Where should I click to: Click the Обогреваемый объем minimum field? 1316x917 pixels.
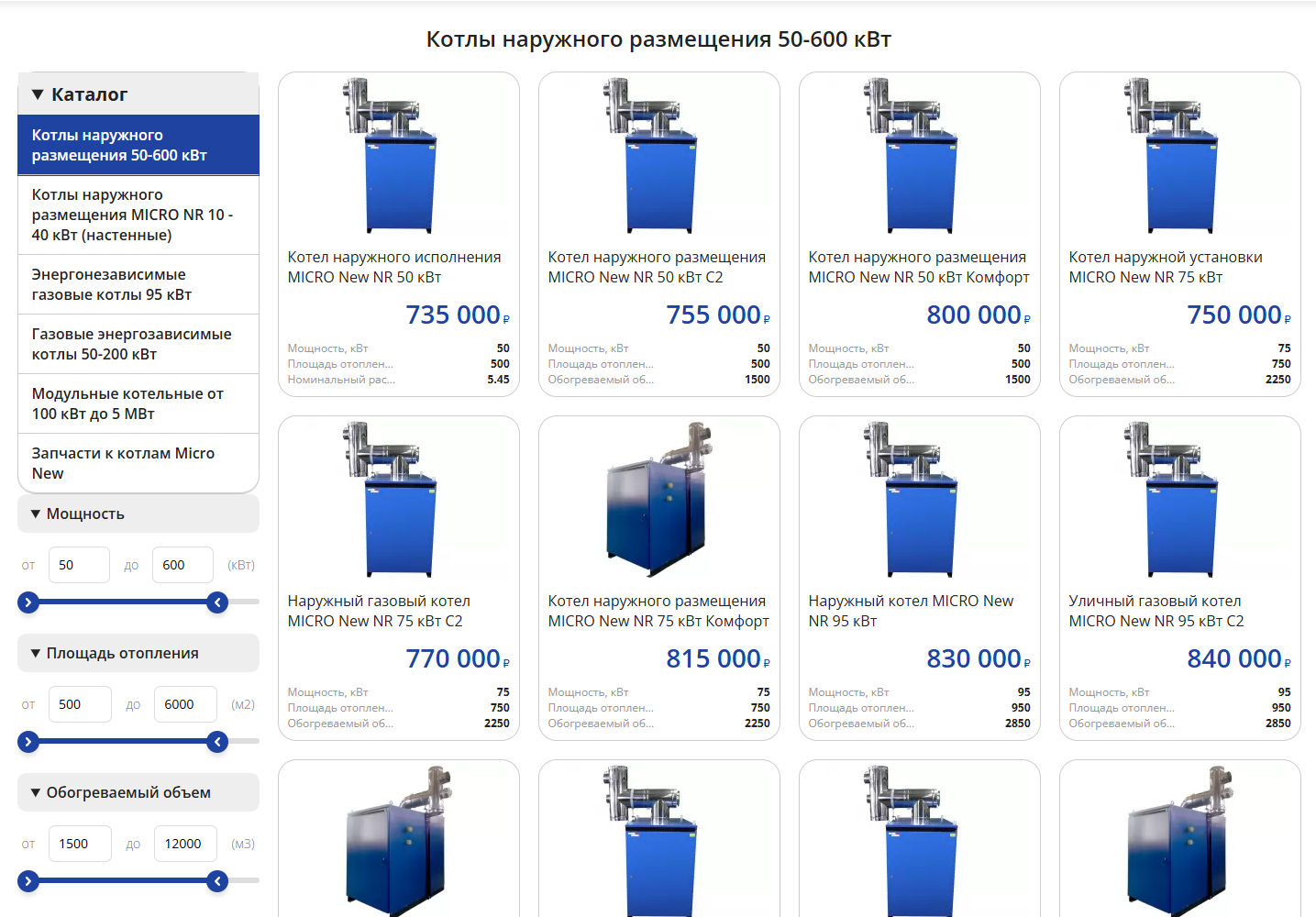(x=80, y=844)
